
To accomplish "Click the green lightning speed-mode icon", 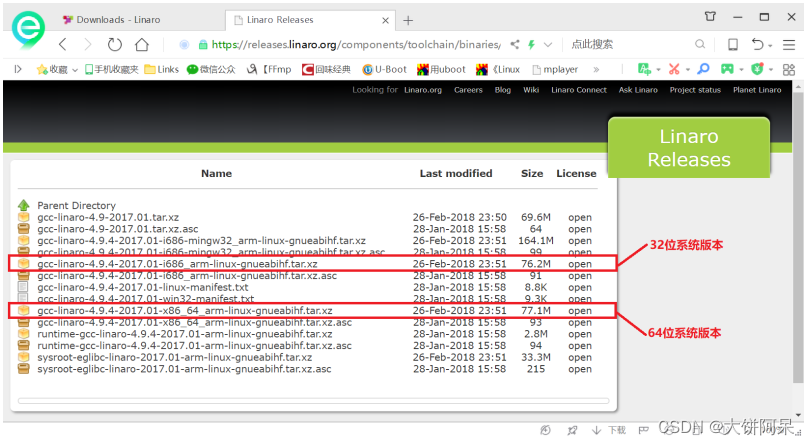I will [531, 44].
